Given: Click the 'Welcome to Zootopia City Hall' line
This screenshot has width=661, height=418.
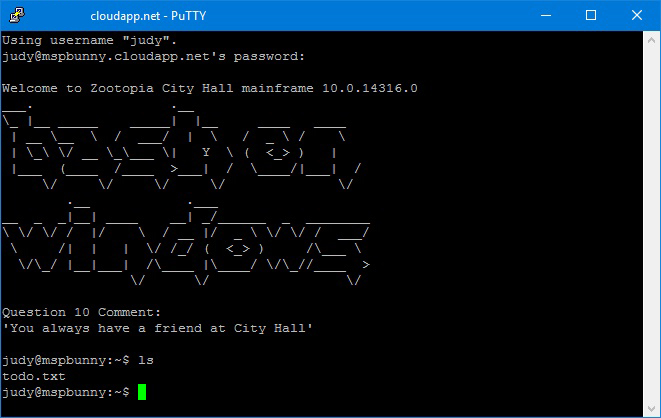Looking at the screenshot, I should tap(118, 88).
